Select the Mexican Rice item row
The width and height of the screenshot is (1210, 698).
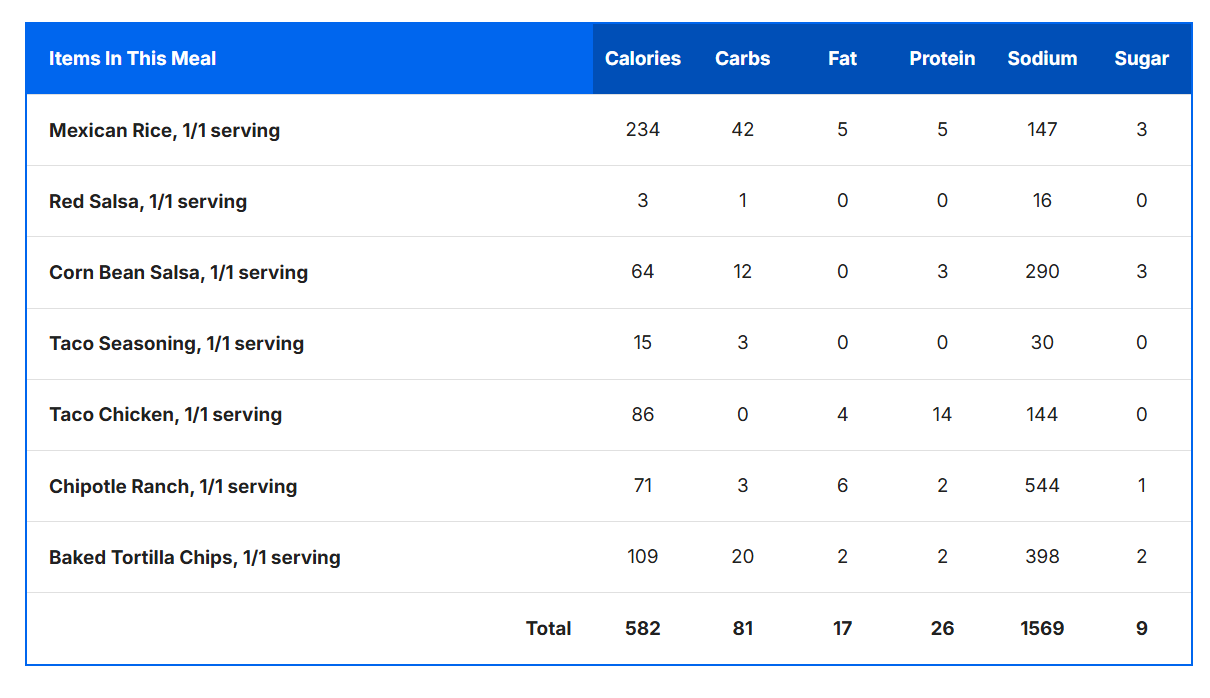pos(164,131)
